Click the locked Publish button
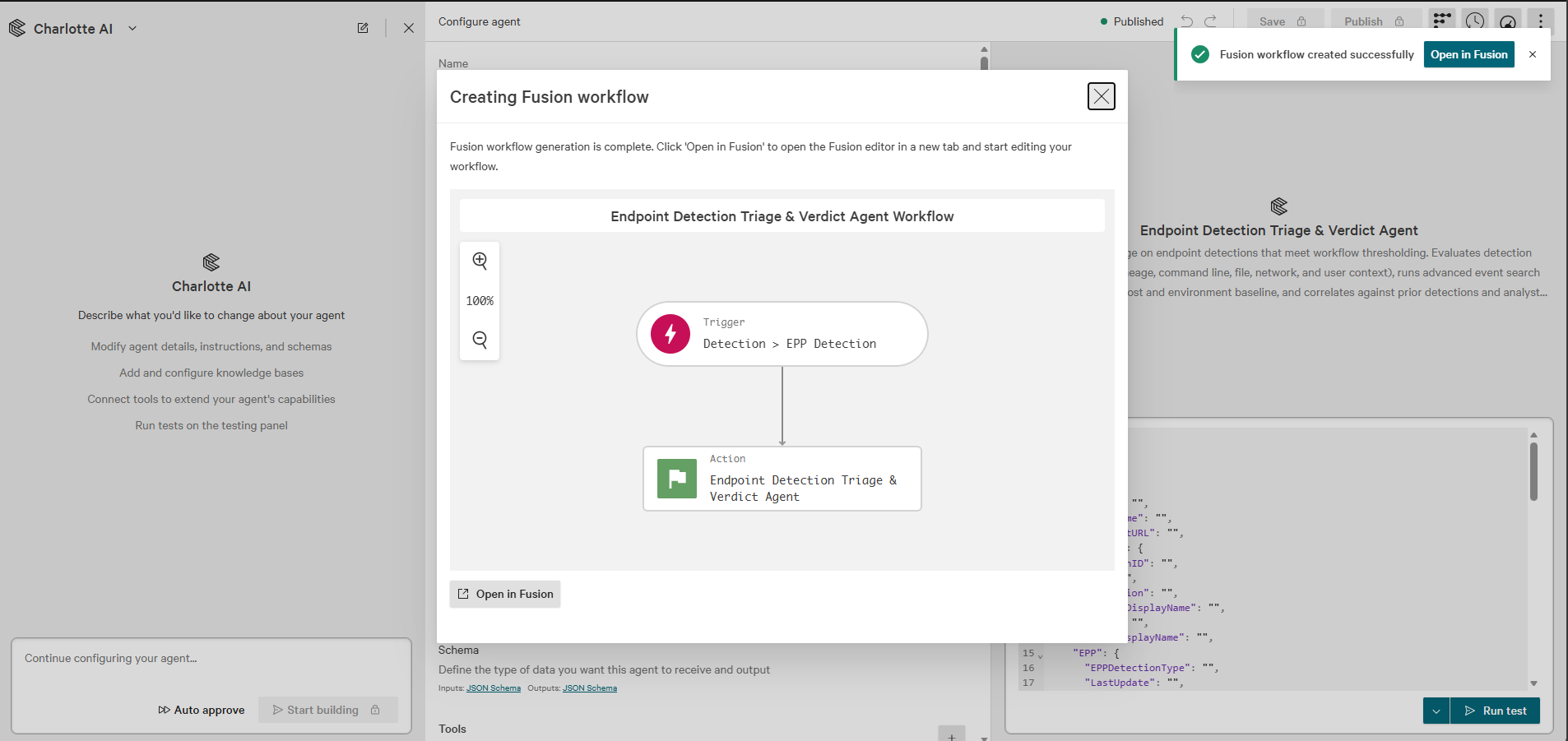Screen dimensions: 1568x741 click(1375, 21)
